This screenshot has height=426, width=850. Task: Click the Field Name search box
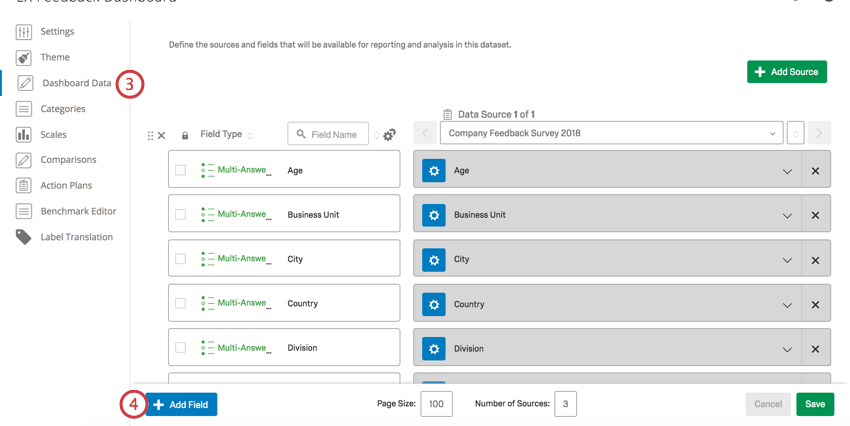328,134
